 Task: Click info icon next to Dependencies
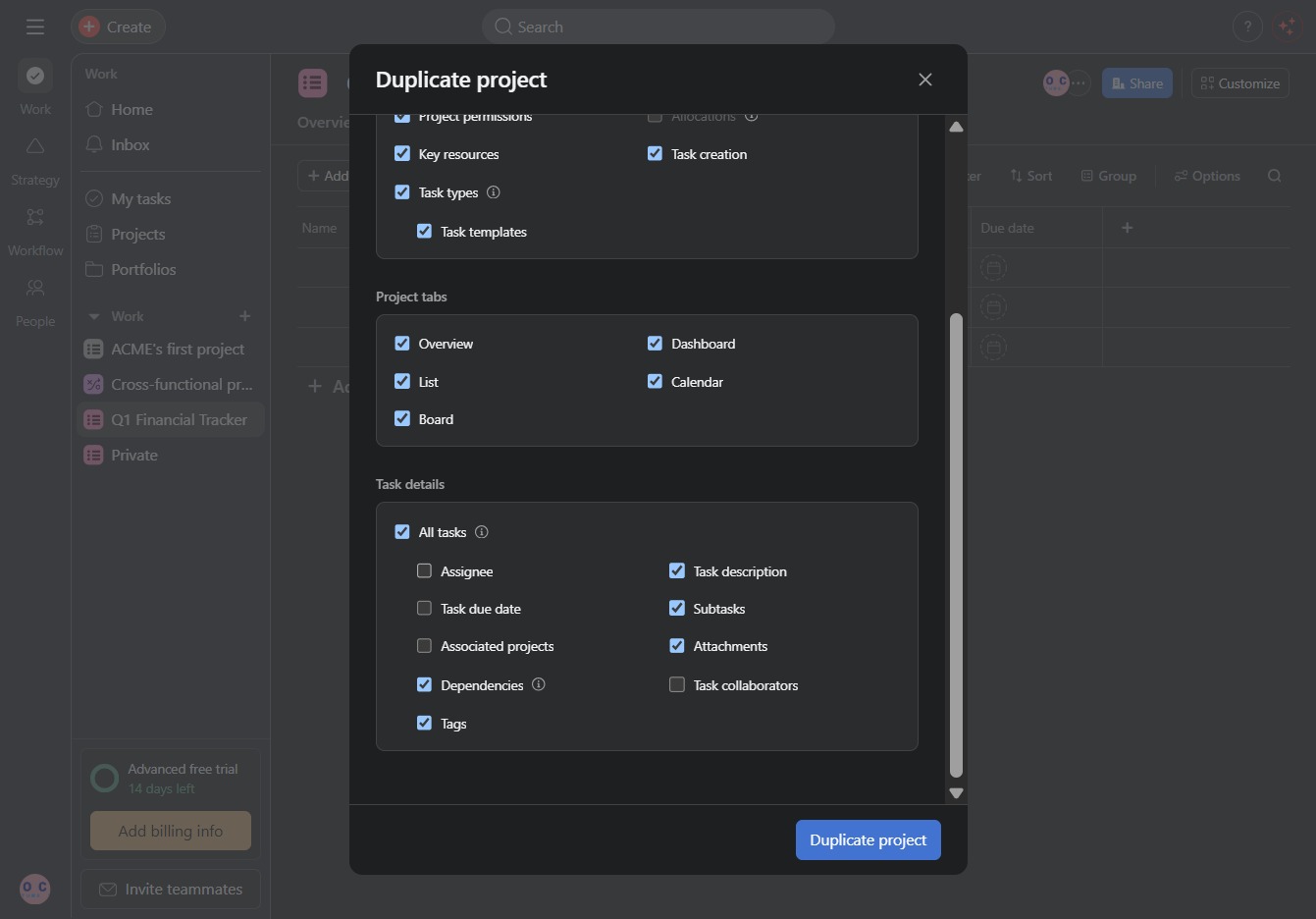click(x=539, y=684)
